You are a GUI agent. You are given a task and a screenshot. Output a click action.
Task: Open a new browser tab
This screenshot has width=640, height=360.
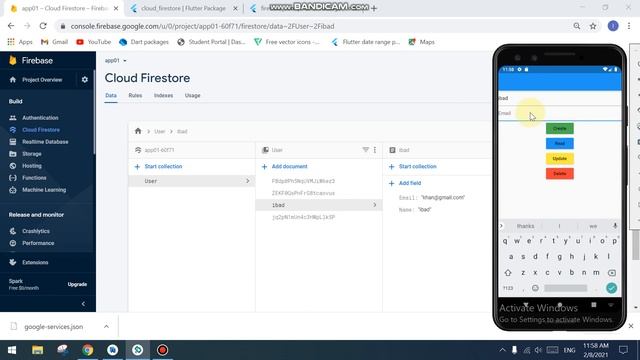coord(374,8)
